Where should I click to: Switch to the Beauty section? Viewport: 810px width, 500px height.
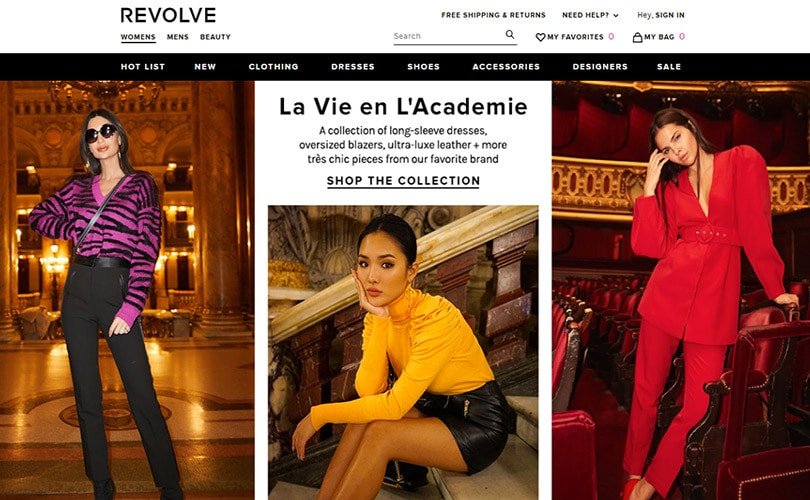(215, 37)
